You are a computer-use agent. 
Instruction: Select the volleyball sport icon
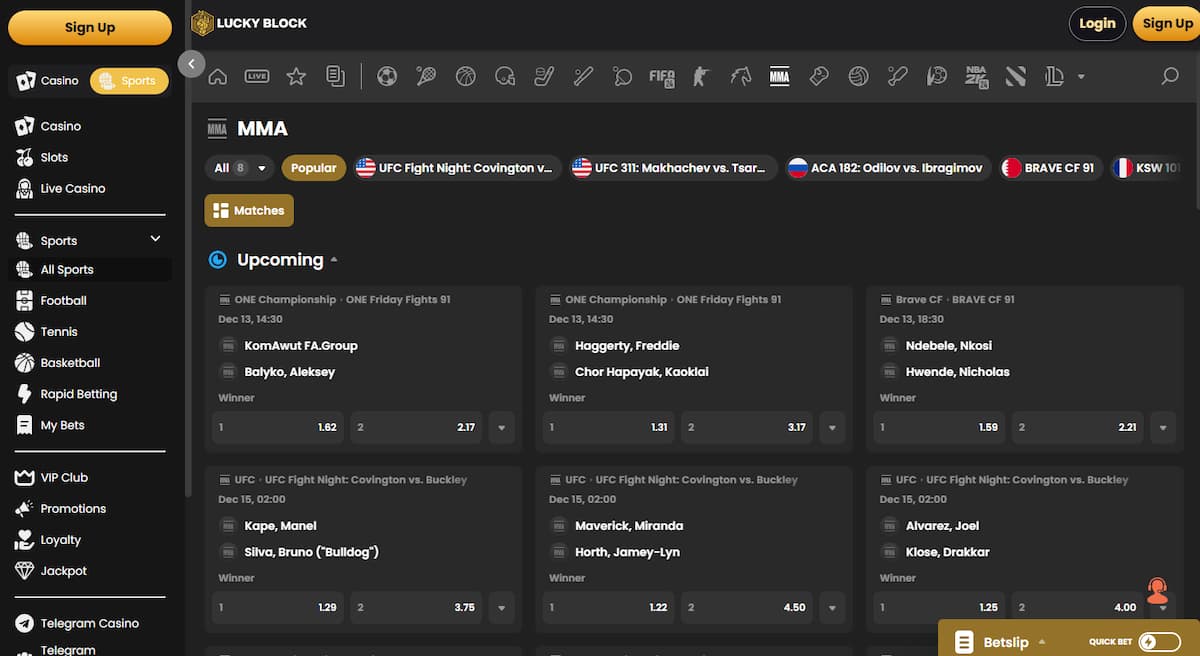click(x=858, y=76)
